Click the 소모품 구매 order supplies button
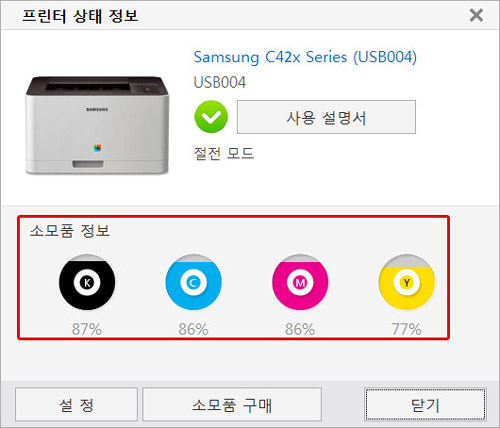Viewport: 500px width, 428px height. pyautogui.click(x=232, y=404)
